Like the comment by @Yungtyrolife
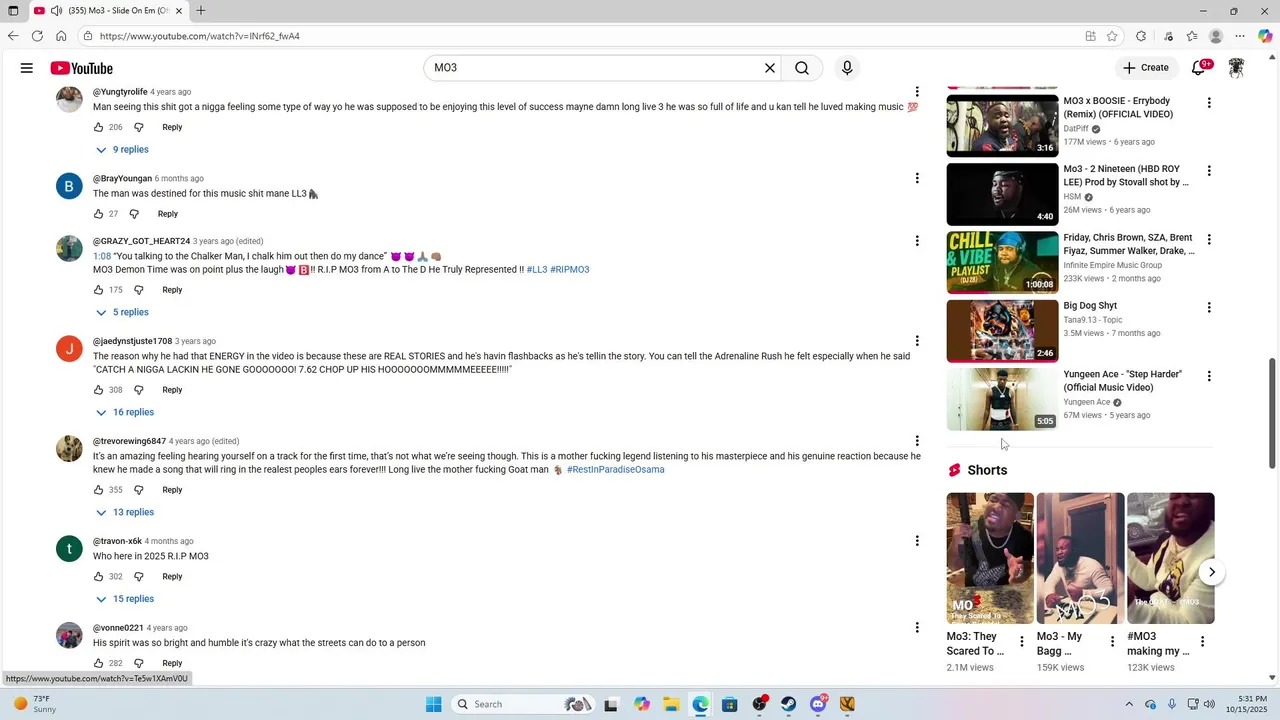The height and width of the screenshot is (720, 1280). pos(98,127)
